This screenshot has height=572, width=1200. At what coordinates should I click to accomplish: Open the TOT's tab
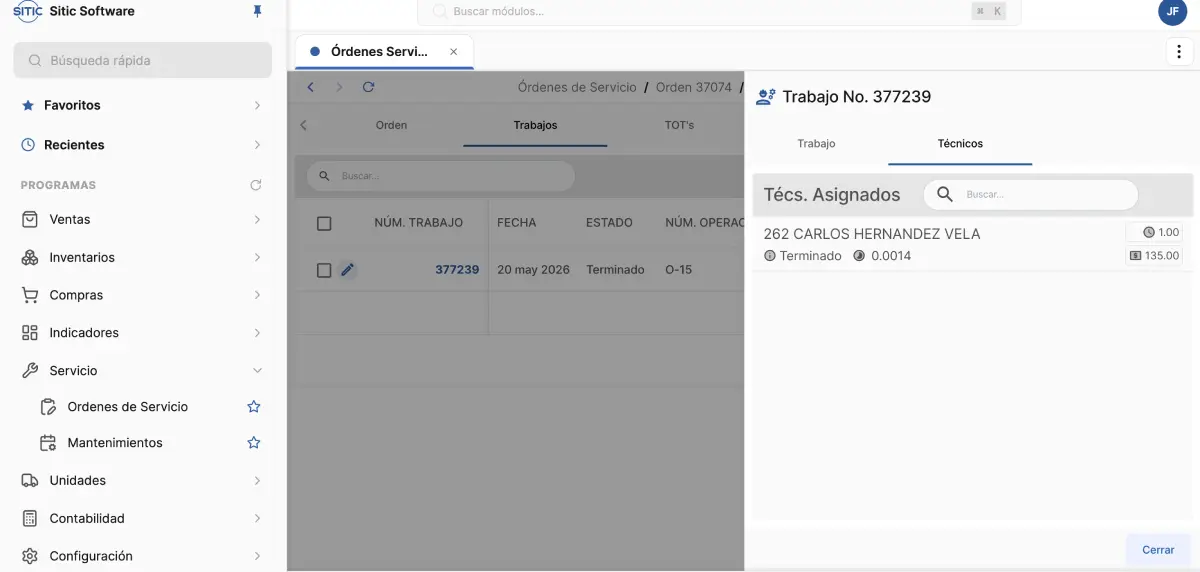pos(679,125)
